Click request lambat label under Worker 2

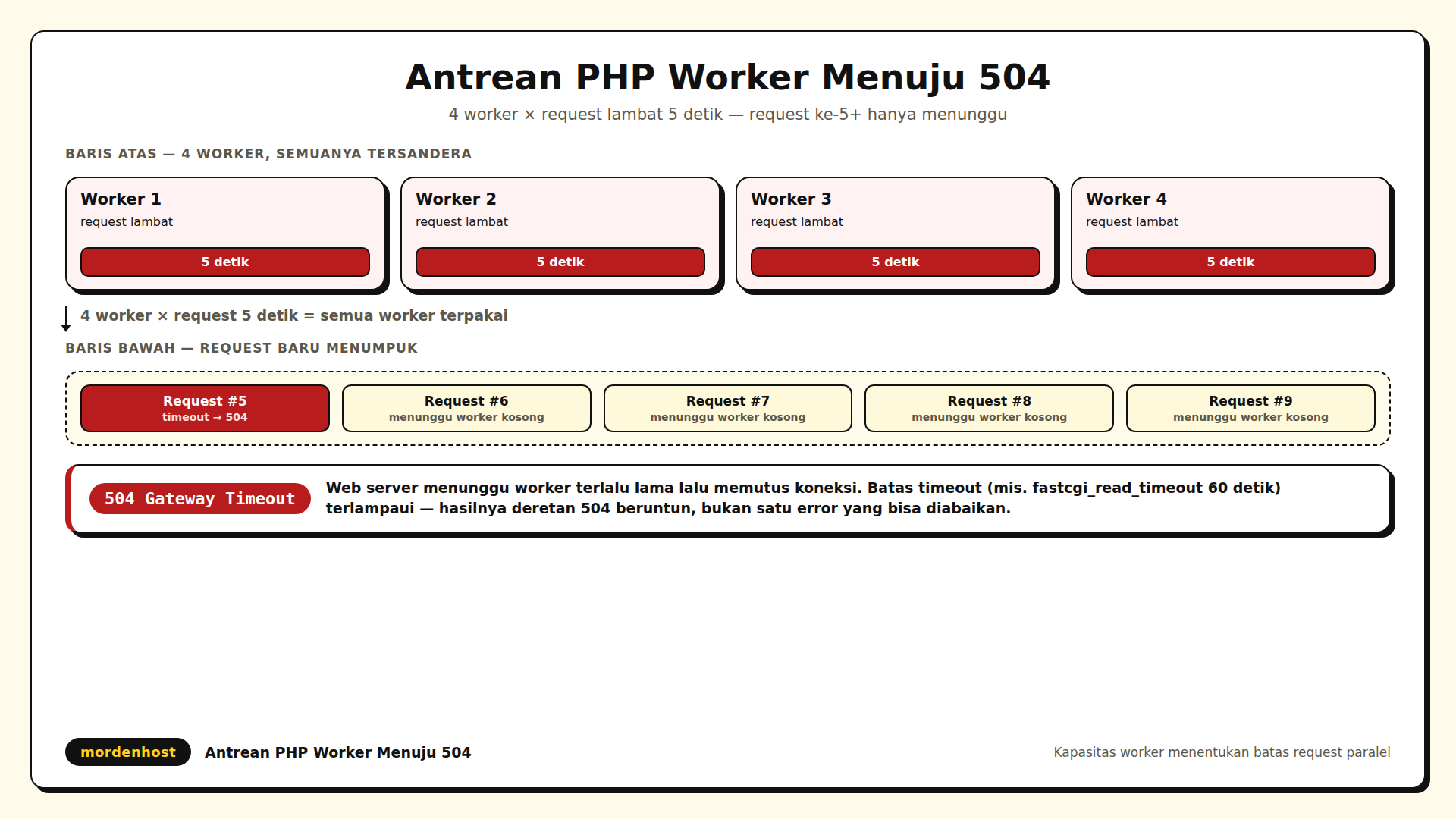(462, 222)
